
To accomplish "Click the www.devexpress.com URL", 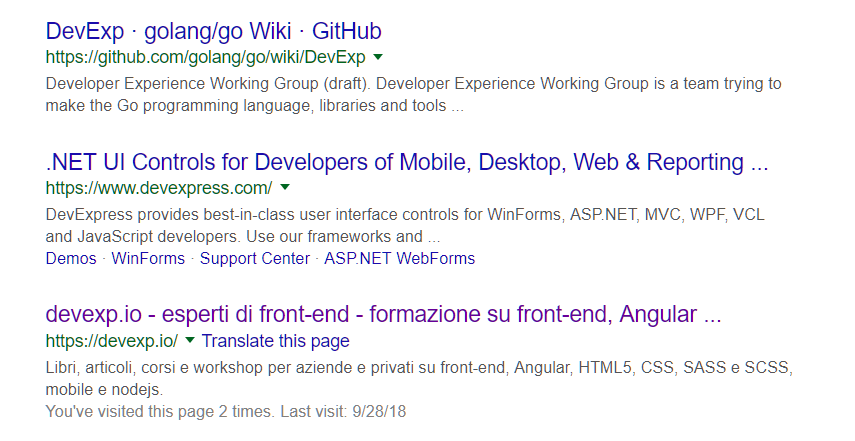I will pyautogui.click(x=159, y=188).
